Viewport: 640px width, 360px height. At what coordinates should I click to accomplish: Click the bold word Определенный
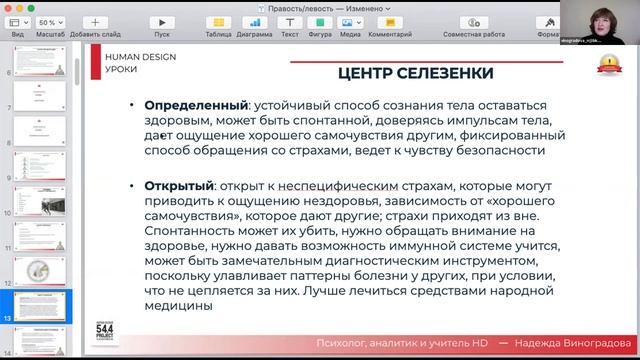pyautogui.click(x=196, y=105)
